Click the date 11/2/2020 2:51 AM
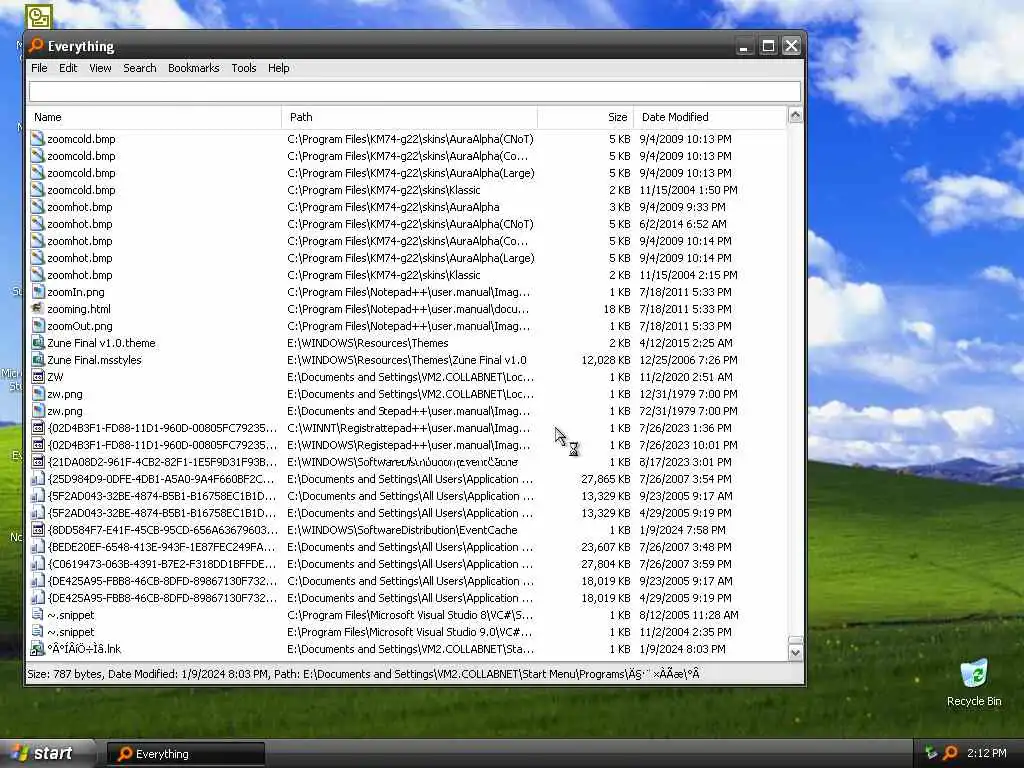 click(x=686, y=377)
